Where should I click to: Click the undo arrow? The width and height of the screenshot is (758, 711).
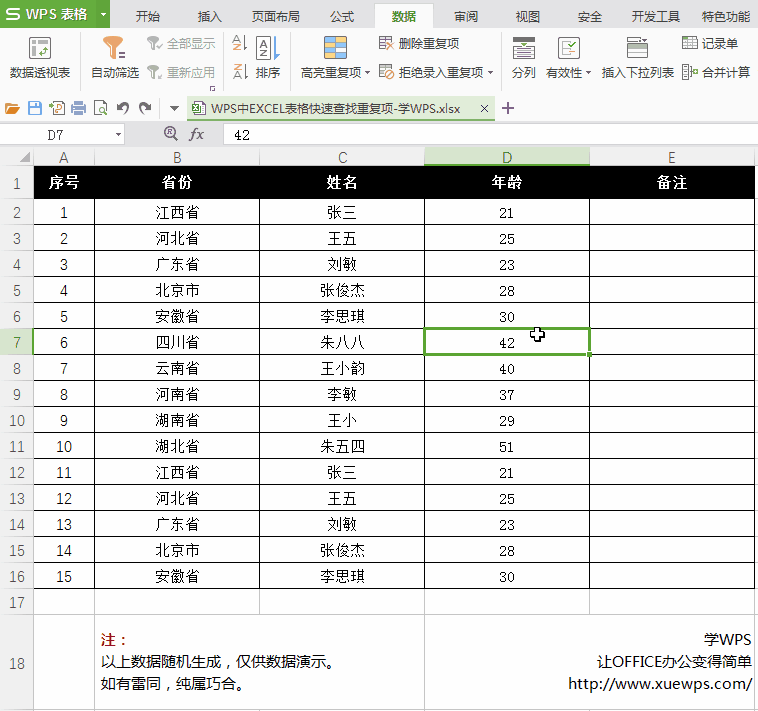click(123, 108)
